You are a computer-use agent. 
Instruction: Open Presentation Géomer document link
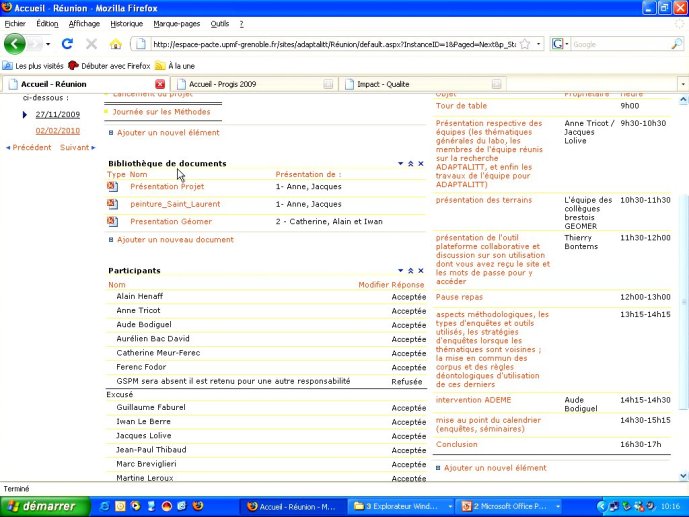[x=171, y=222]
